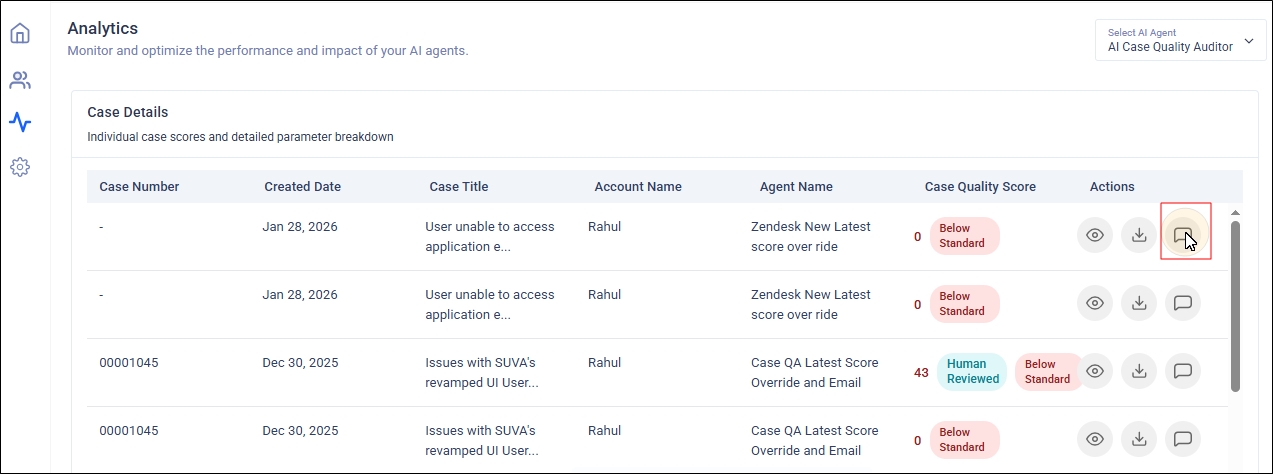Open comment icon for last visible row
Image resolution: width=1273 pixels, height=474 pixels.
1182,439
